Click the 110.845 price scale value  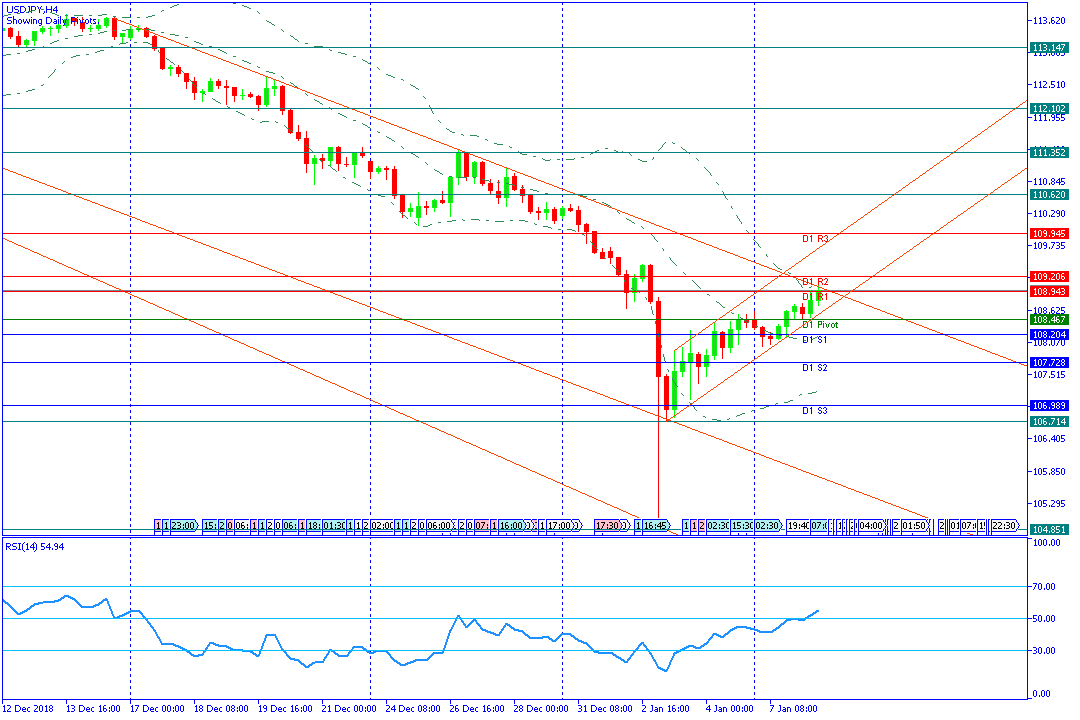(x=1049, y=182)
